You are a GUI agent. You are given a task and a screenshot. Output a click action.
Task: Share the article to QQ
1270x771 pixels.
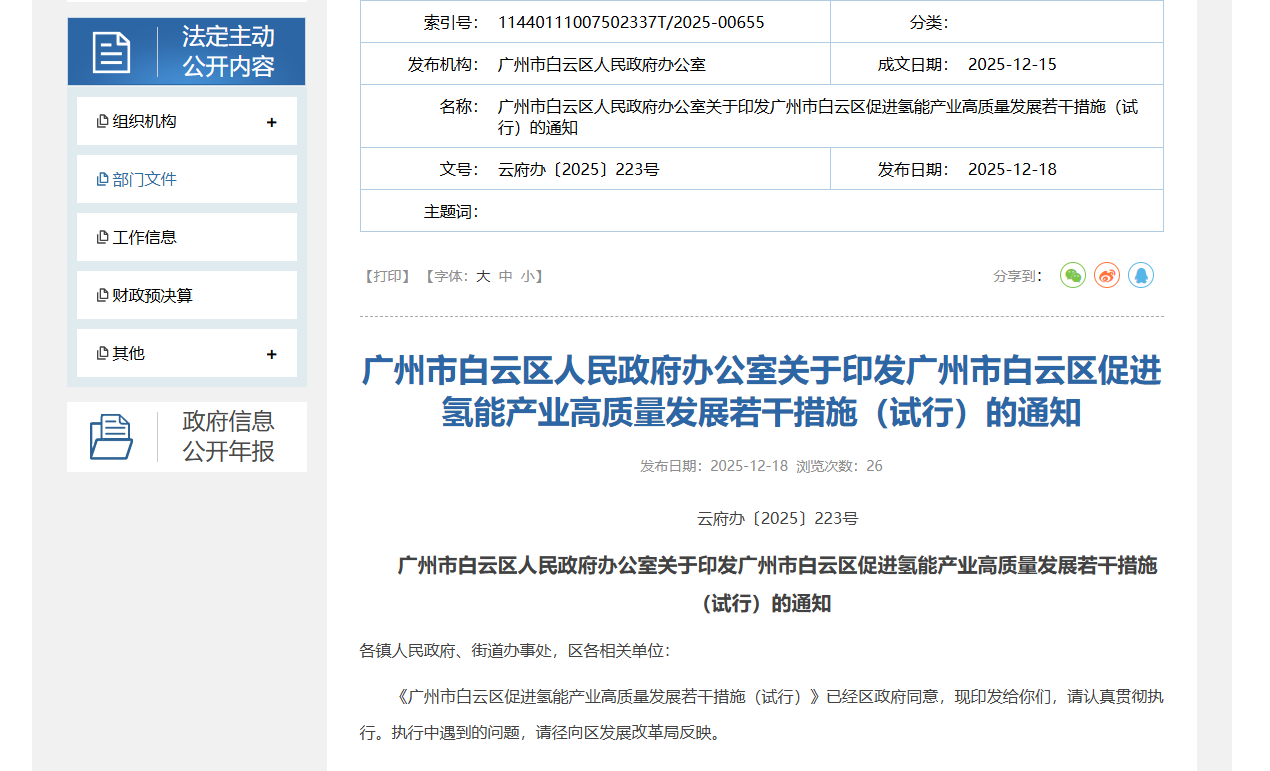coord(1140,275)
